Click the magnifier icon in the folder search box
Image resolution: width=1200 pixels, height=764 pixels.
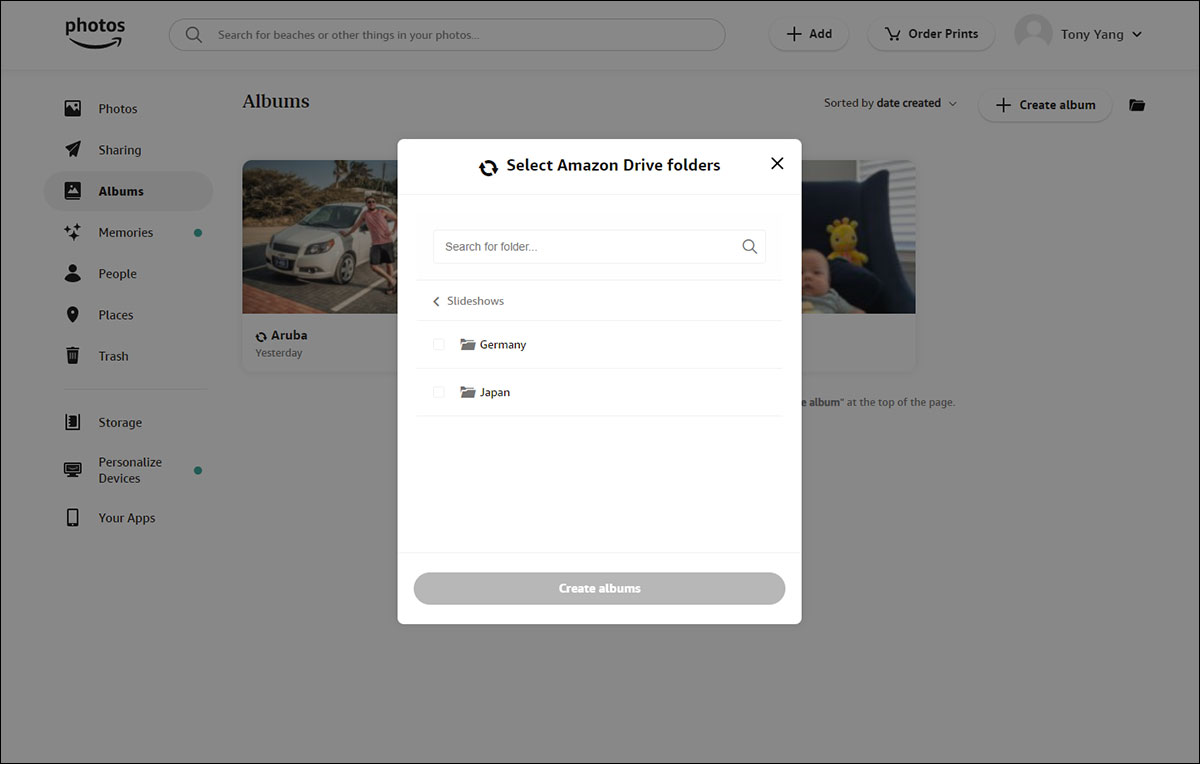point(749,246)
